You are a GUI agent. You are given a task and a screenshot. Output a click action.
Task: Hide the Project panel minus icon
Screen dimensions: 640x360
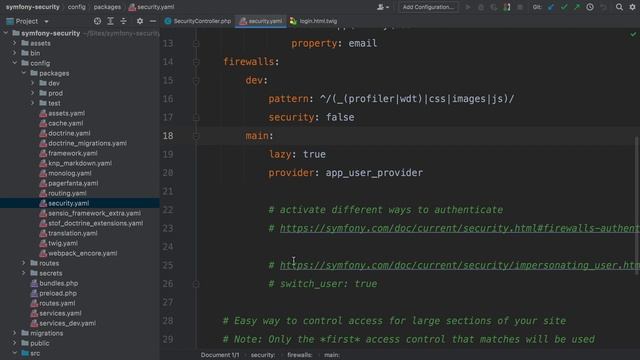[153, 21]
